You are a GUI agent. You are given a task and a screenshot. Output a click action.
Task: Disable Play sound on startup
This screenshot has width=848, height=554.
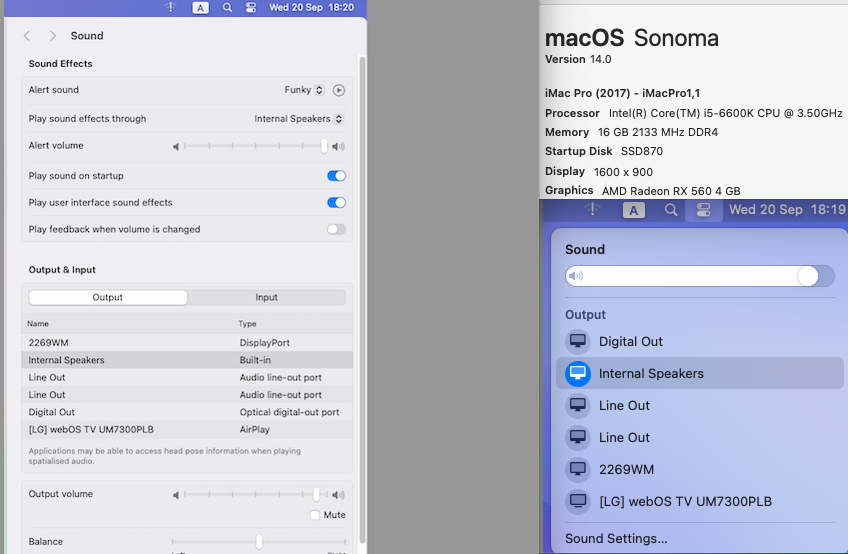point(336,176)
